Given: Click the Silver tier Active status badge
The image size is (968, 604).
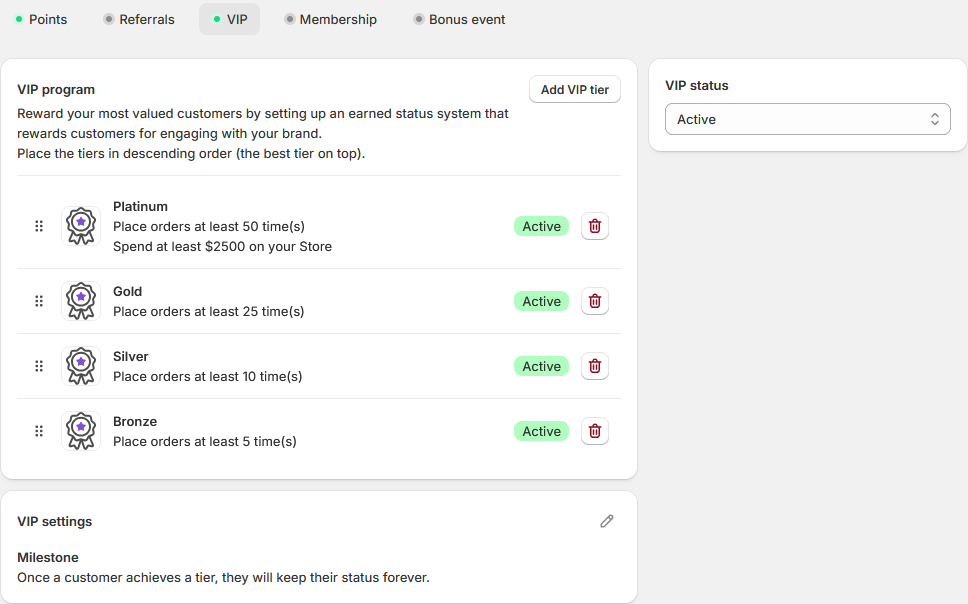Looking at the screenshot, I should 541,366.
